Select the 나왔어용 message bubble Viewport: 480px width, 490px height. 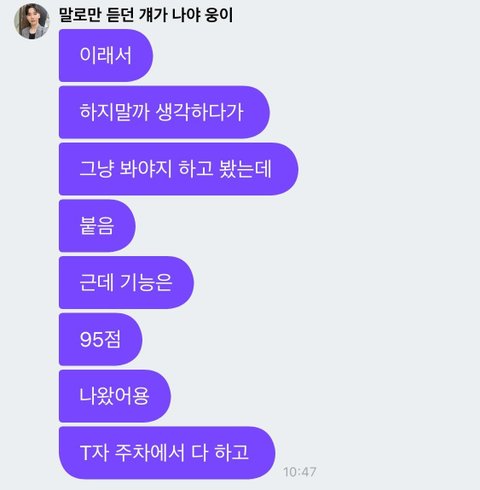coord(115,396)
